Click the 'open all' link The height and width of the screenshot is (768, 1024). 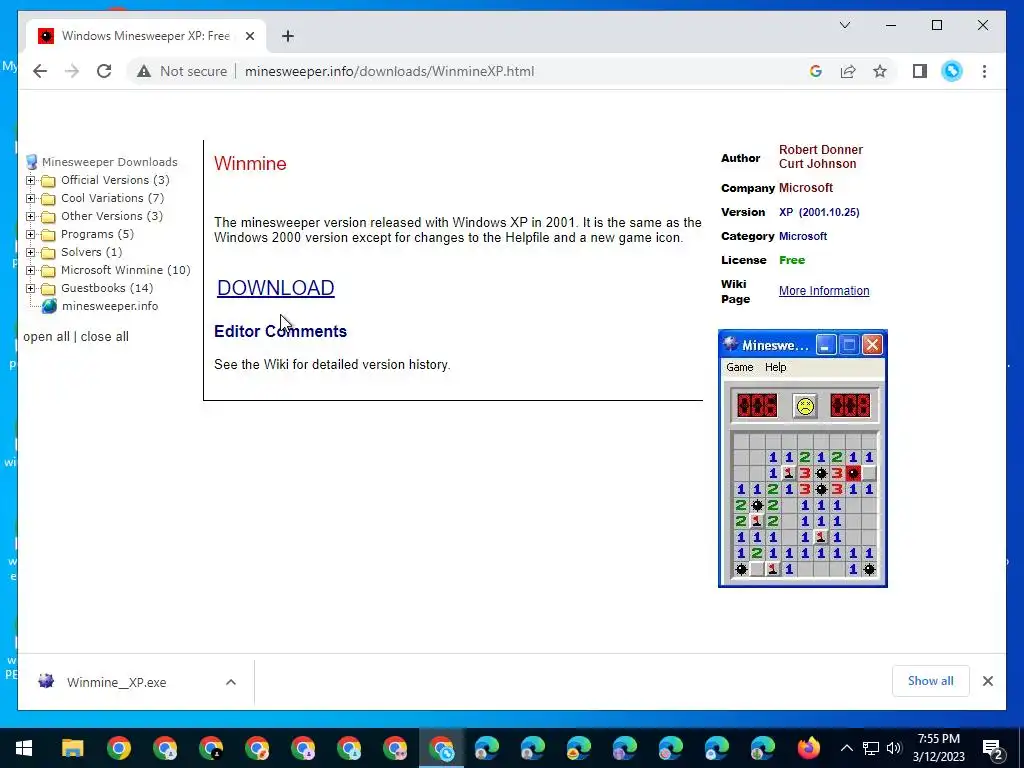pyautogui.click(x=46, y=336)
